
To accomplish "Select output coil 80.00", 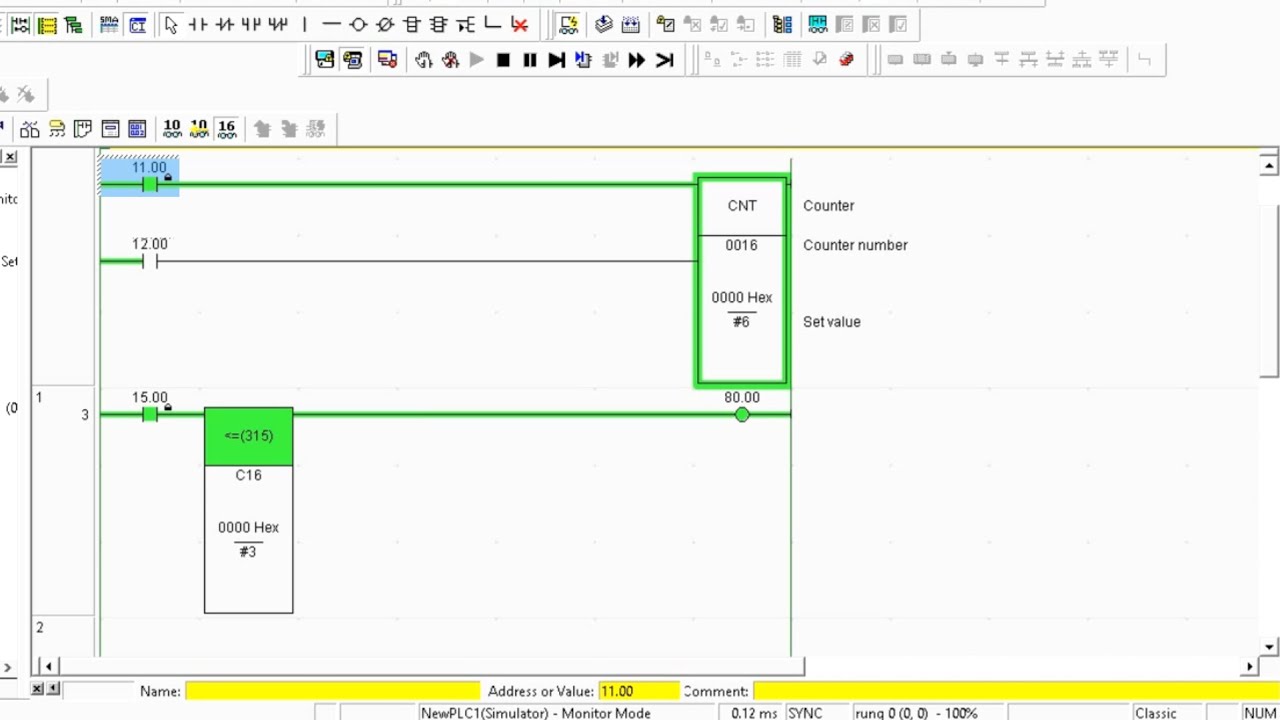I will (742, 414).
